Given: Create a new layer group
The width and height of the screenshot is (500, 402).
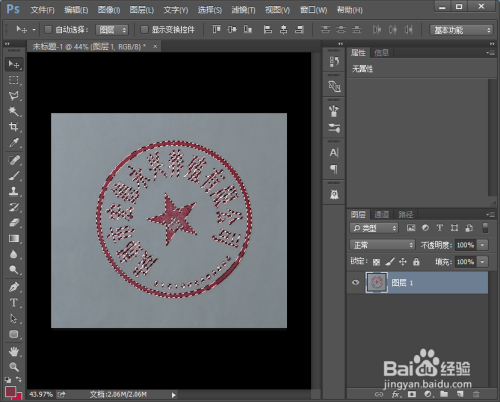Looking at the screenshot, I should (444, 394).
